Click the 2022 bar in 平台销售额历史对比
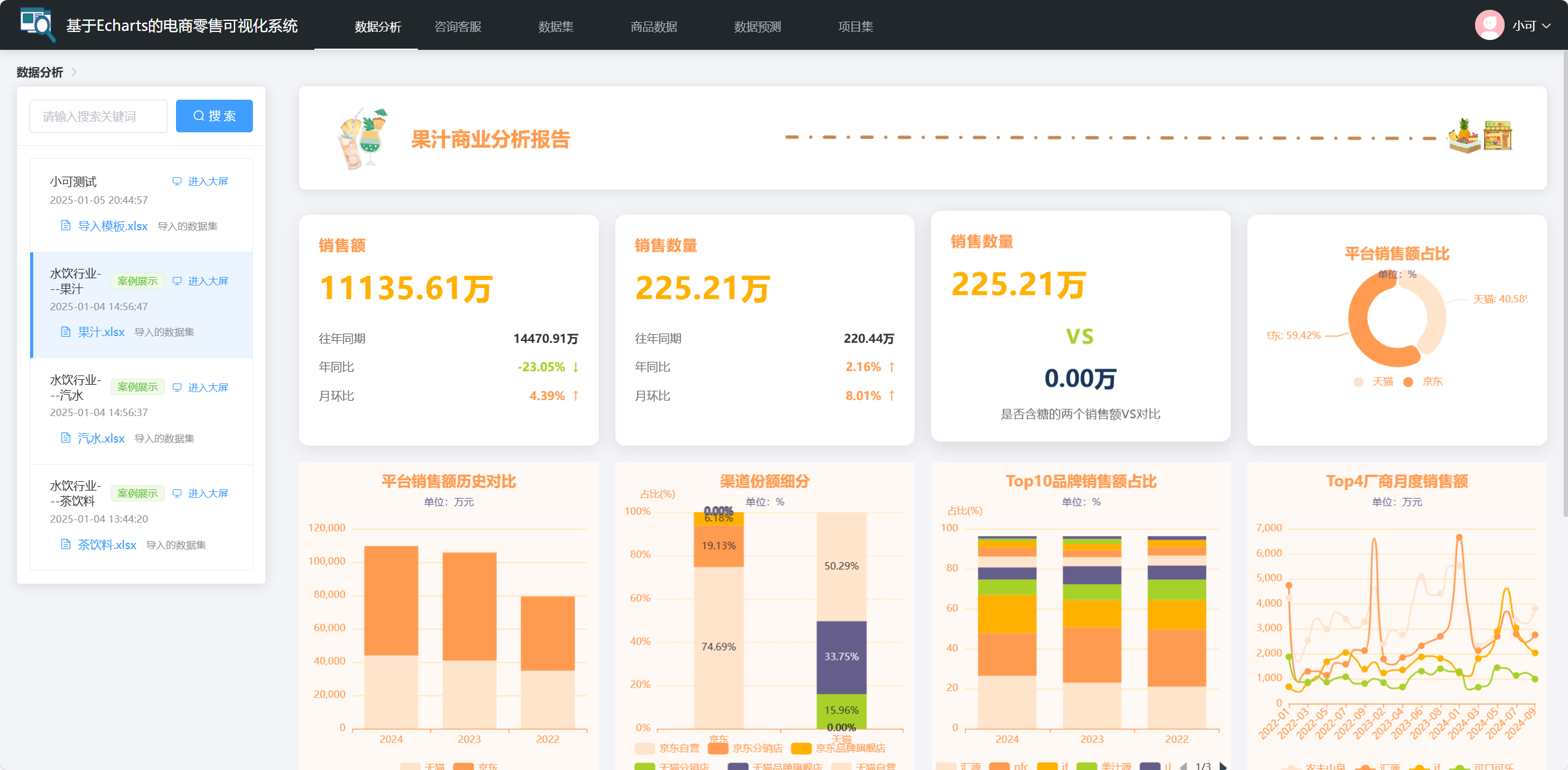Screen dimensions: 1568x770 pos(548,662)
